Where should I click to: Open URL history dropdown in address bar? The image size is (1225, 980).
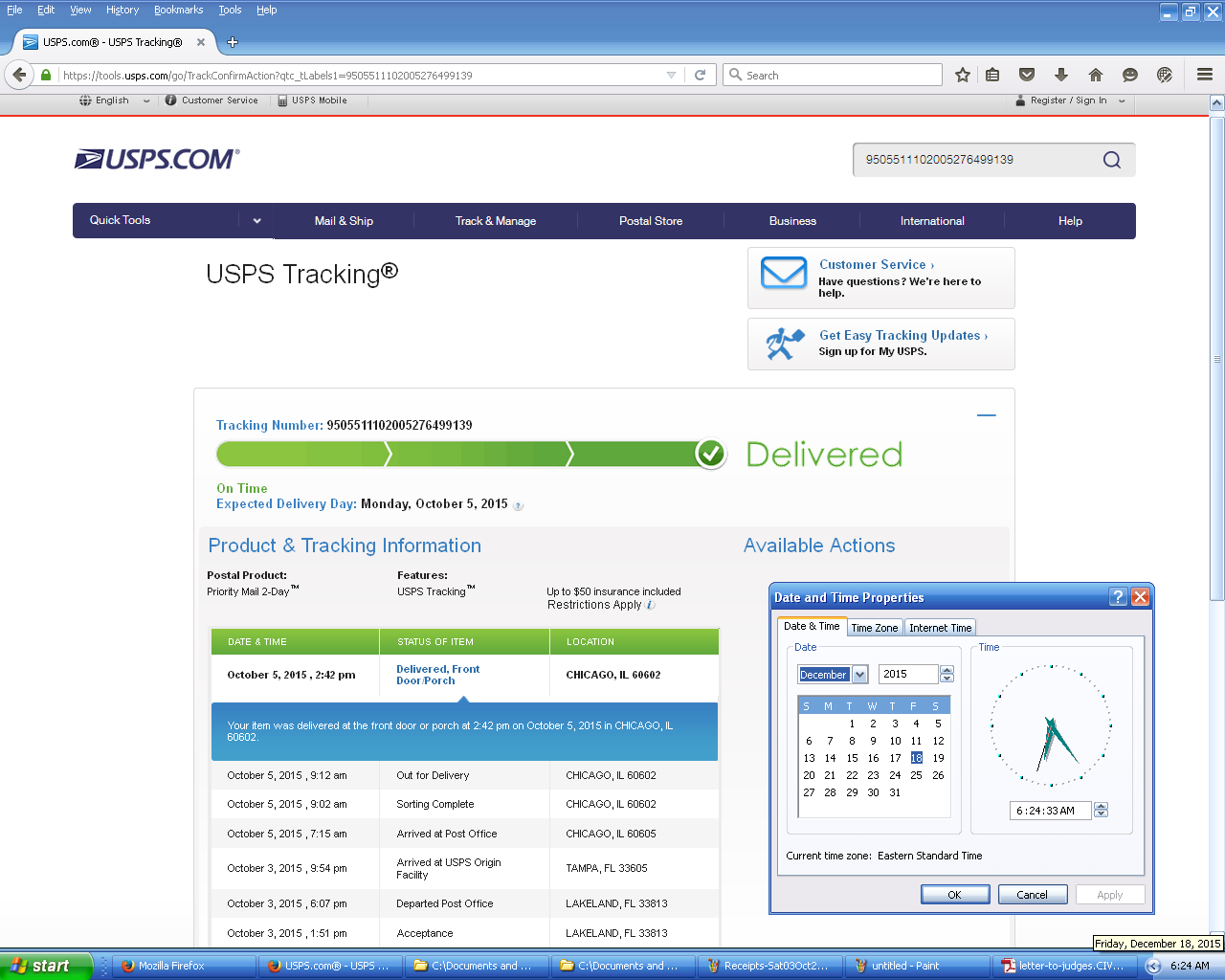(671, 75)
